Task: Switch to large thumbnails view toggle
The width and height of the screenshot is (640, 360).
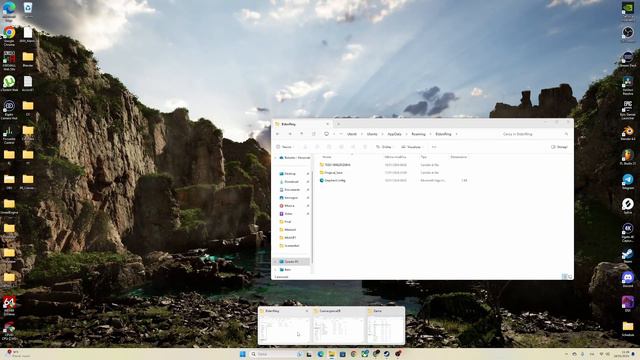Action: pos(570,277)
